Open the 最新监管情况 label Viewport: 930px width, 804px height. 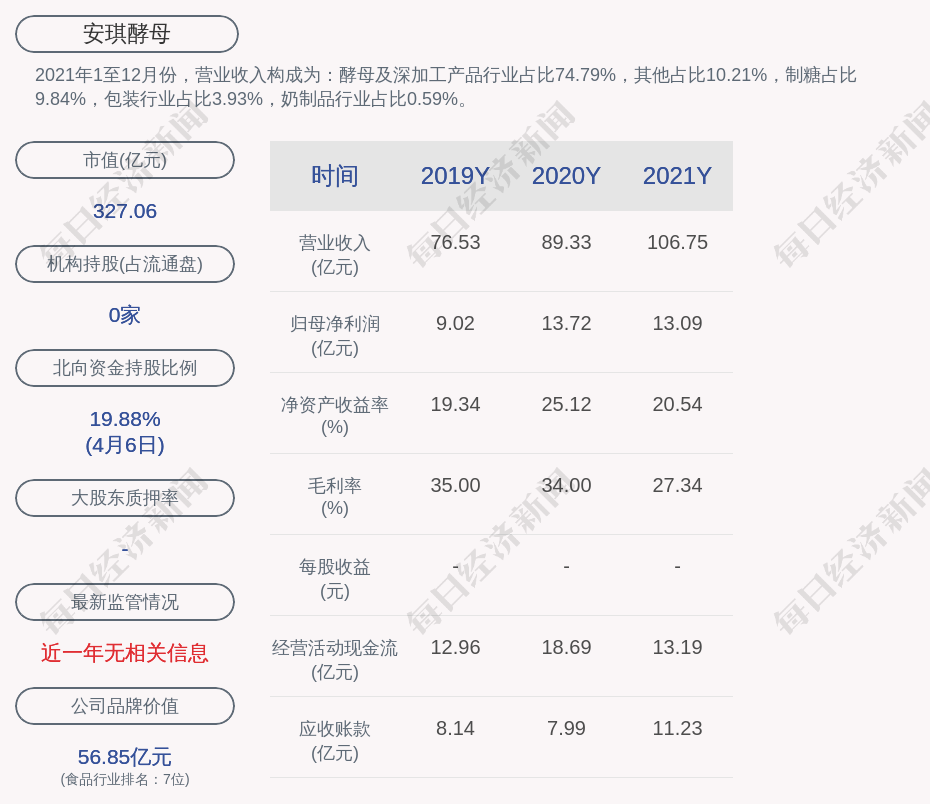click(x=125, y=602)
